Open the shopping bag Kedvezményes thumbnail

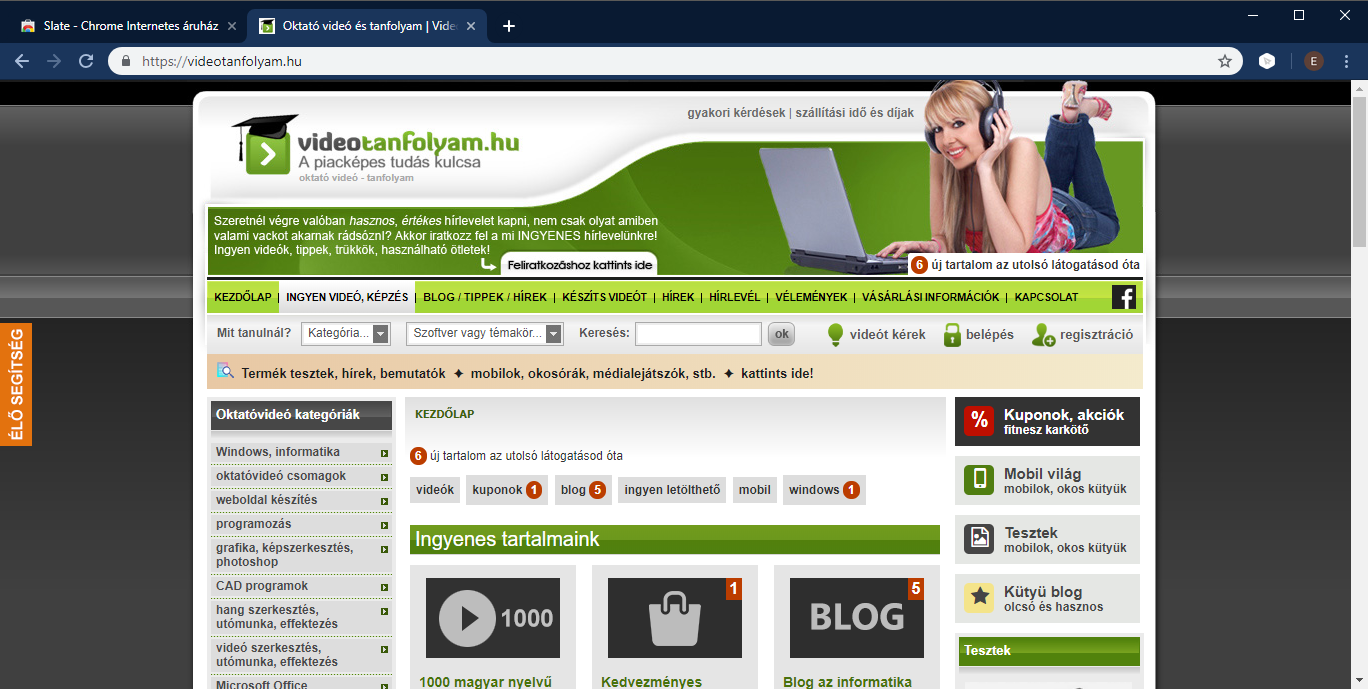pos(675,618)
